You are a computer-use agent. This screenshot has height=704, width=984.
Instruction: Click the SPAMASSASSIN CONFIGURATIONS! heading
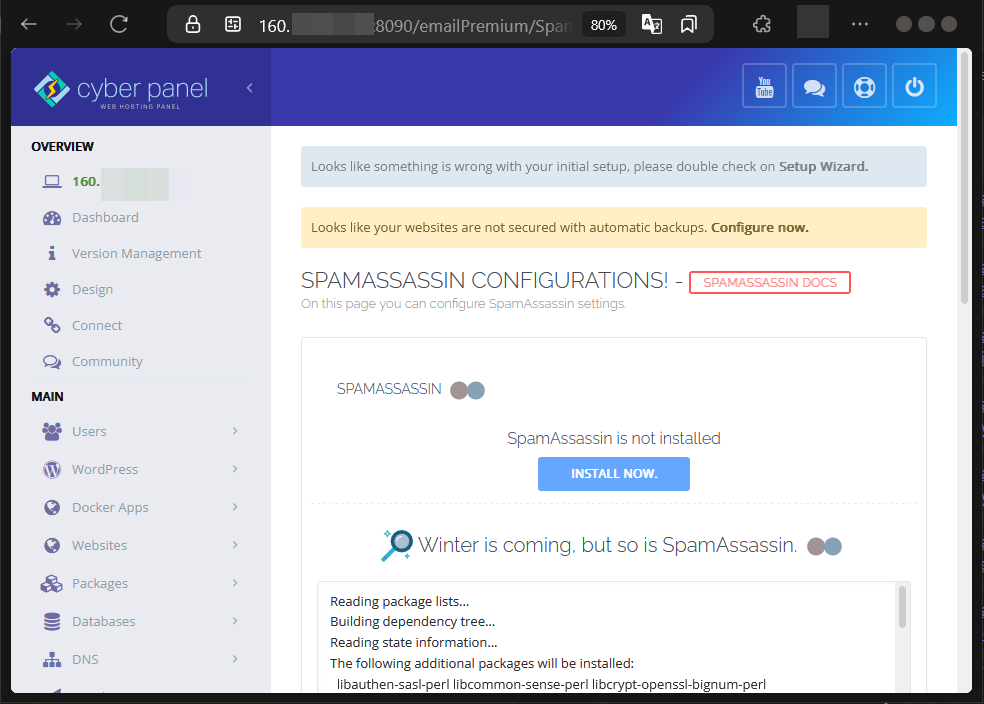point(484,280)
